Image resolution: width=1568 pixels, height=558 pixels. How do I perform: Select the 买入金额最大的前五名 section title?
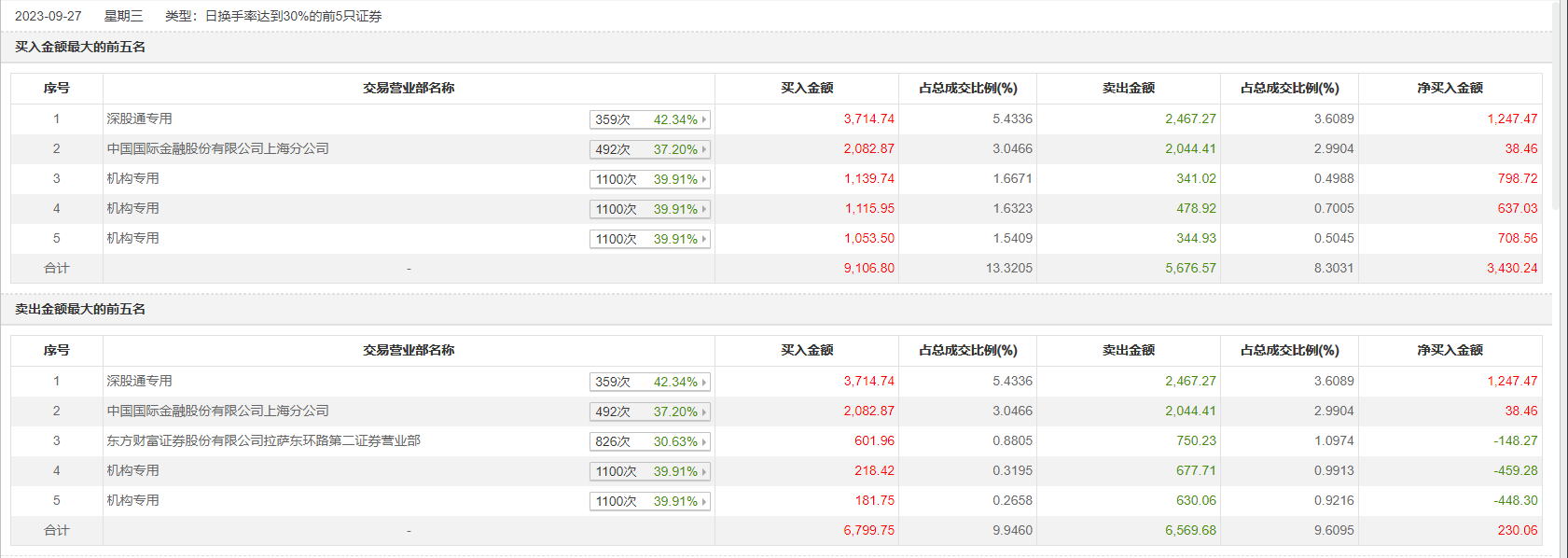(80, 47)
